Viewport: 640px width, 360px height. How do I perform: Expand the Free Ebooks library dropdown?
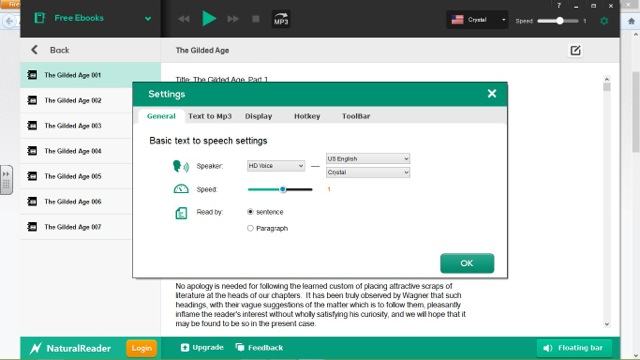coord(148,18)
